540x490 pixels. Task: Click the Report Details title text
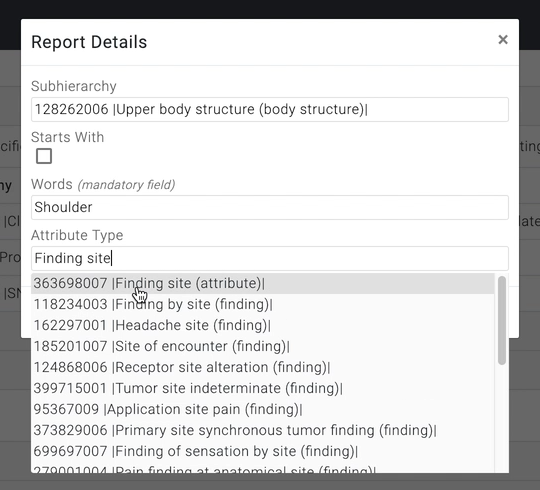click(x=89, y=42)
